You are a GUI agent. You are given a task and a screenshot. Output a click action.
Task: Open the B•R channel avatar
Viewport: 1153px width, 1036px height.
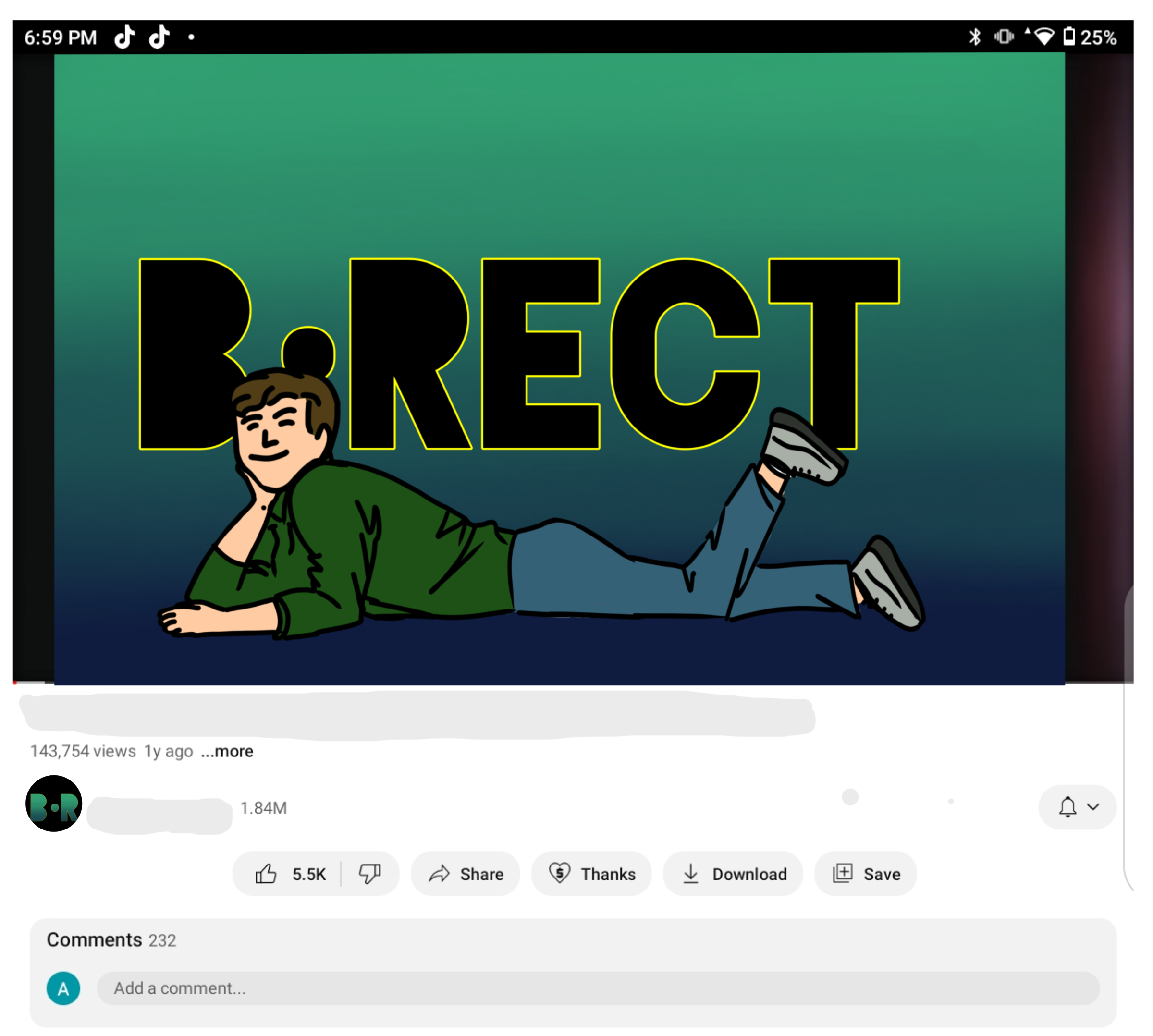click(54, 803)
